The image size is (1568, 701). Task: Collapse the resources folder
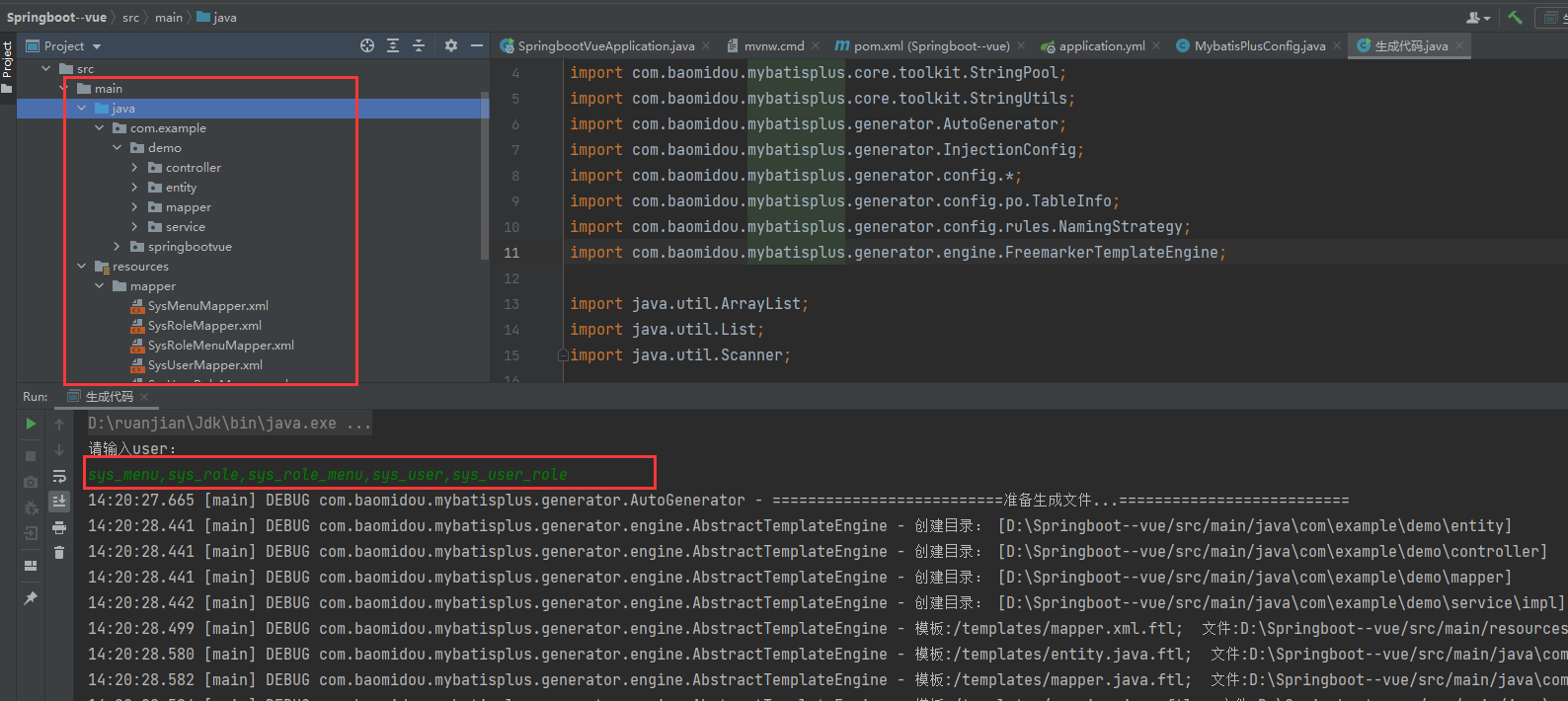(81, 267)
